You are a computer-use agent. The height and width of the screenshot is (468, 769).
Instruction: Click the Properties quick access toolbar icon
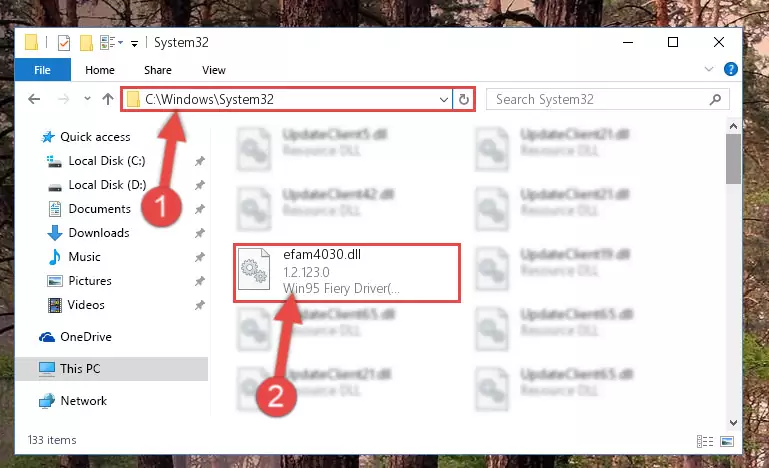(x=64, y=43)
